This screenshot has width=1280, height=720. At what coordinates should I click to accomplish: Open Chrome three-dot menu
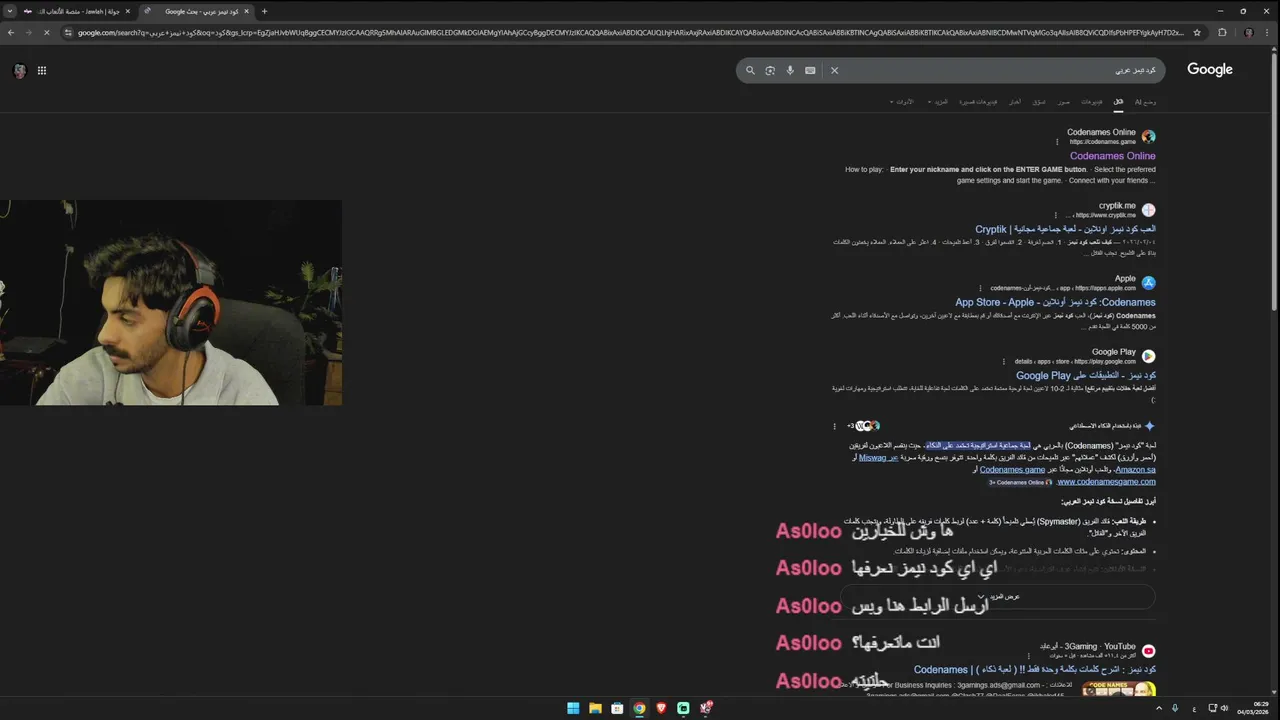tap(1268, 32)
